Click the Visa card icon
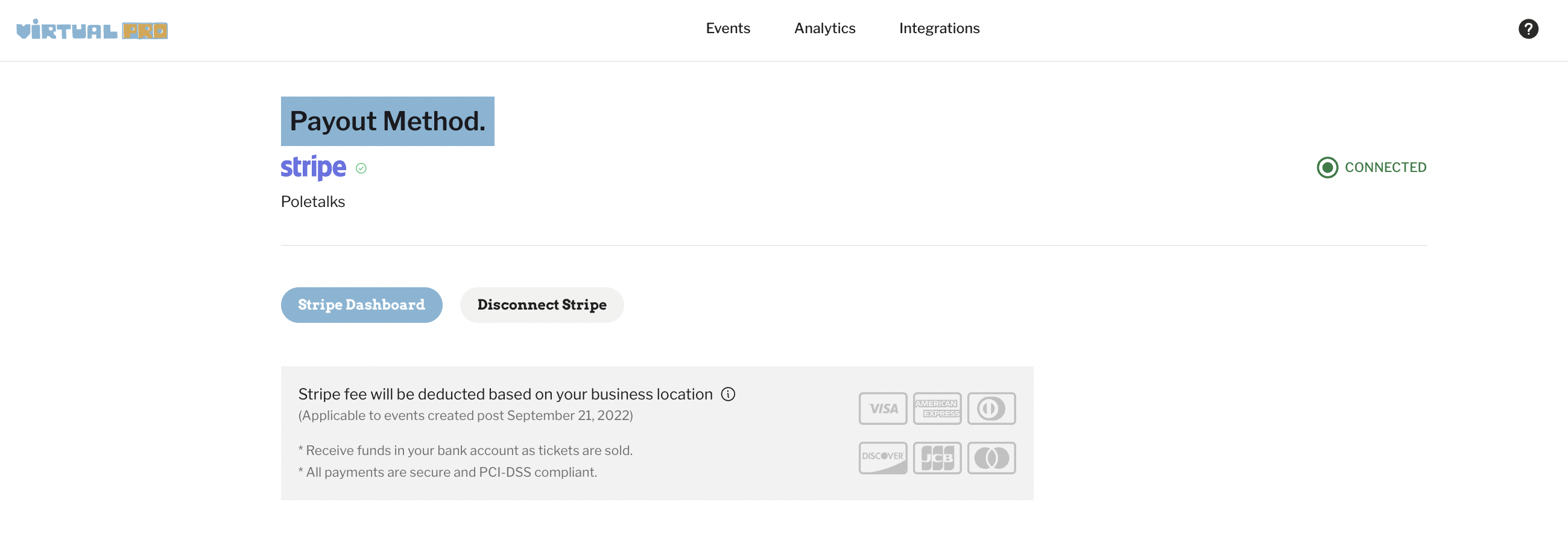The width and height of the screenshot is (1568, 554). click(x=883, y=409)
